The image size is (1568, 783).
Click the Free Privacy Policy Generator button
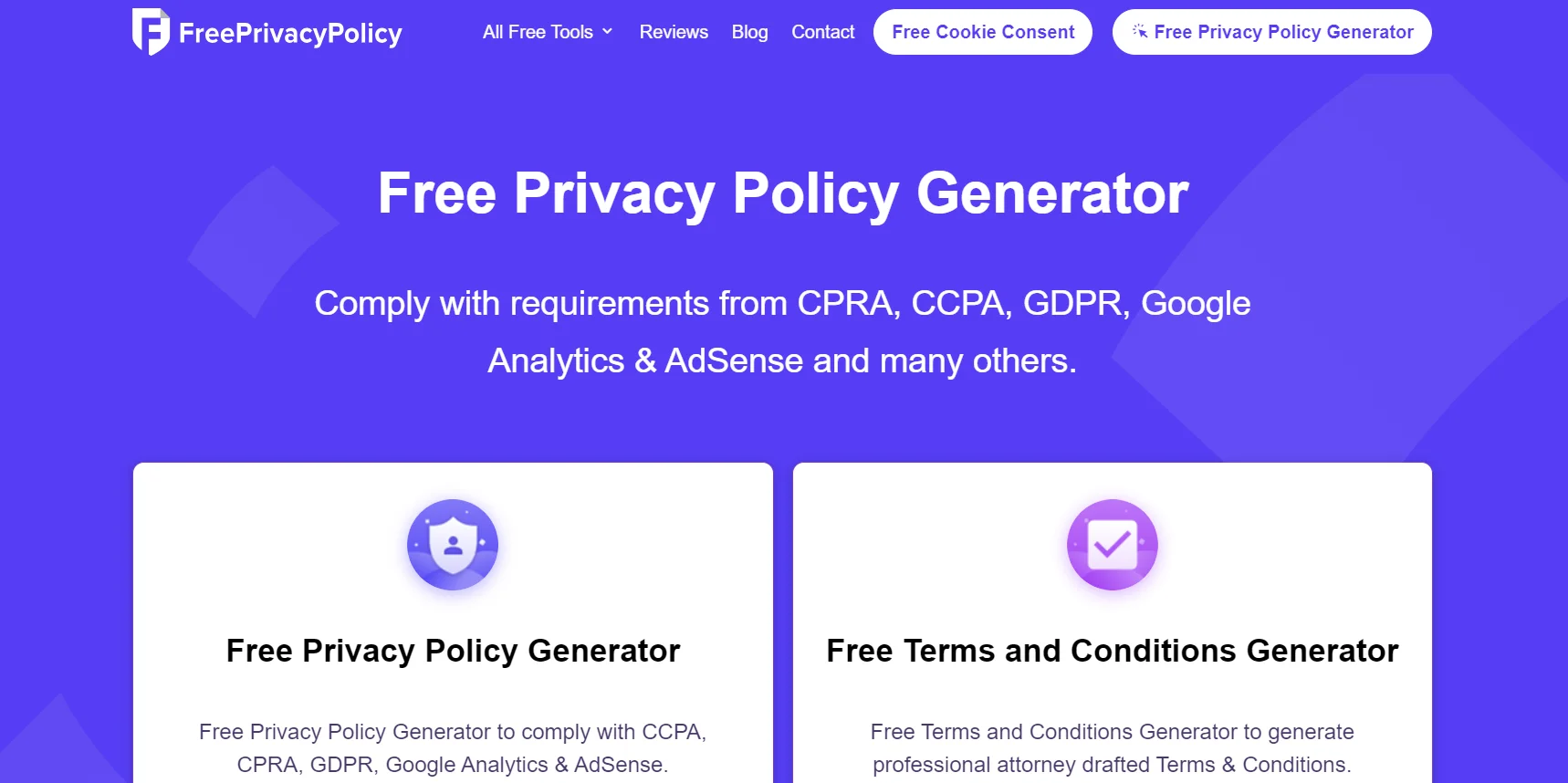point(1270,31)
